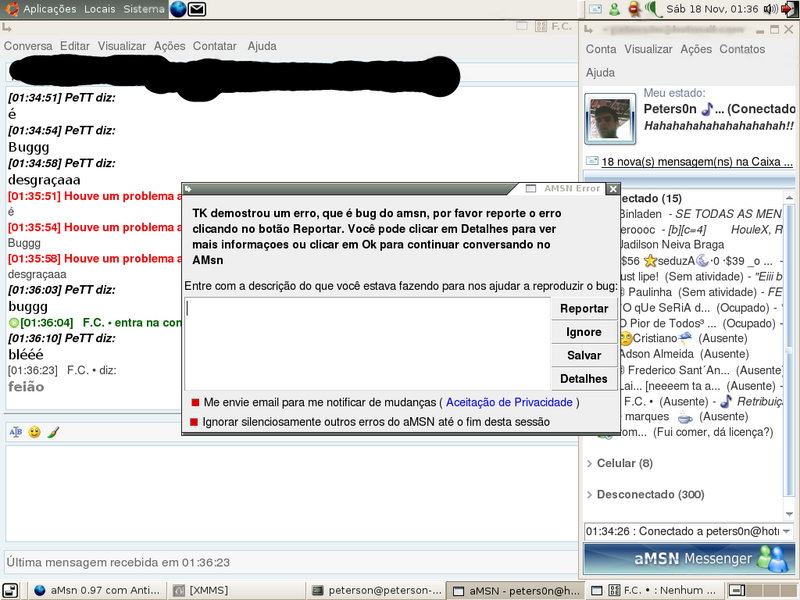
Task: Click the Reportar button in error dialog
Action: (x=584, y=309)
